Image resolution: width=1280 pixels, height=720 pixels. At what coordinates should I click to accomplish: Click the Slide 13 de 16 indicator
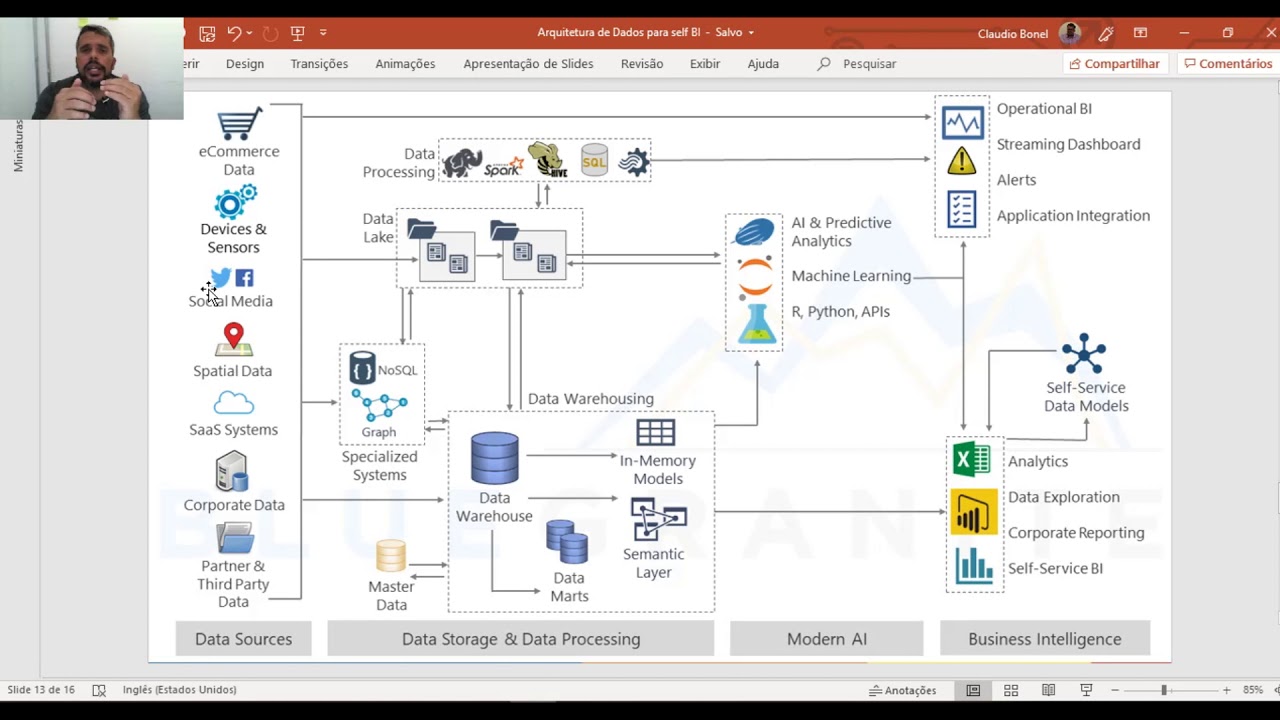pyautogui.click(x=41, y=690)
